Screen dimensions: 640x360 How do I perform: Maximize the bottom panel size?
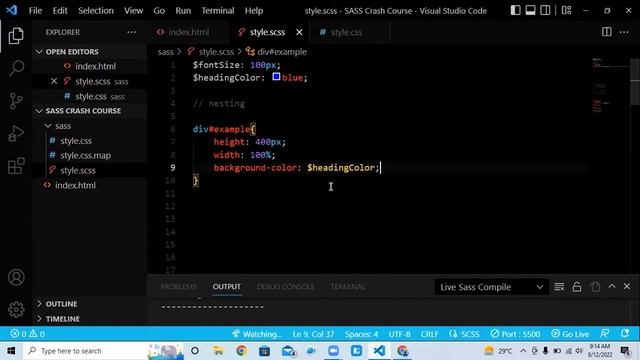612,287
